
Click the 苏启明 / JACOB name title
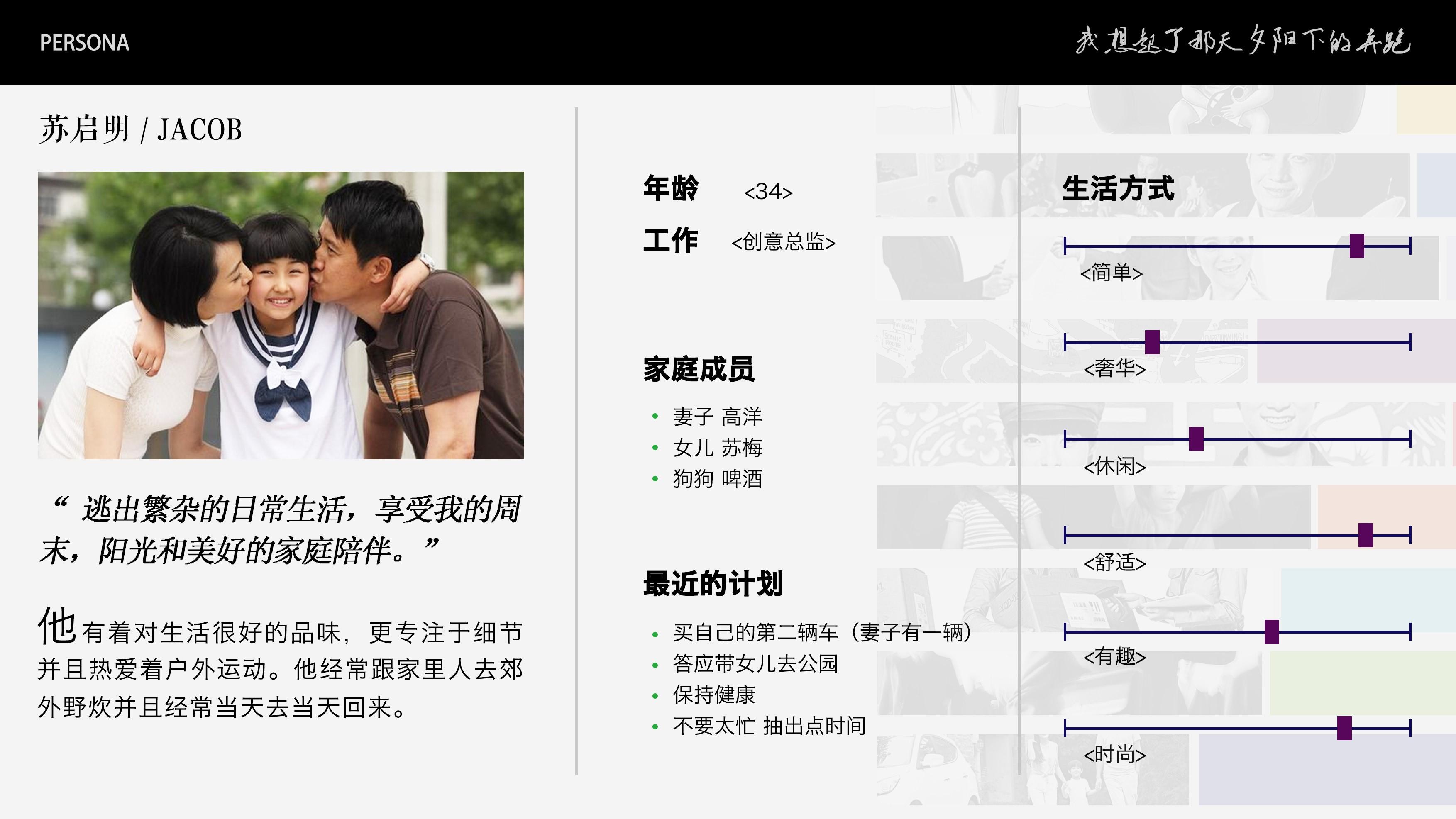coord(140,129)
